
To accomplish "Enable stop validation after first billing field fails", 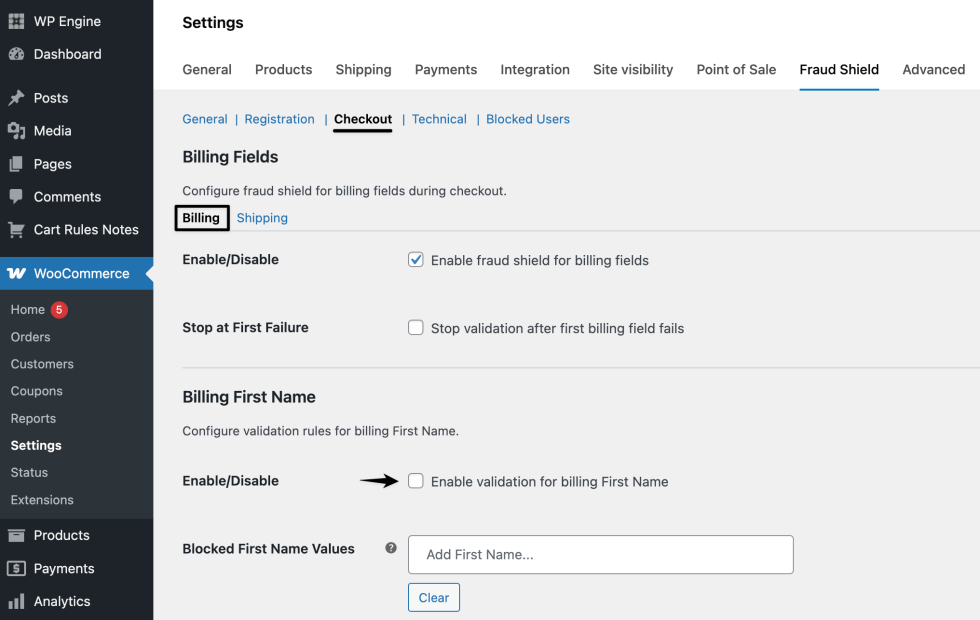I will pos(415,327).
